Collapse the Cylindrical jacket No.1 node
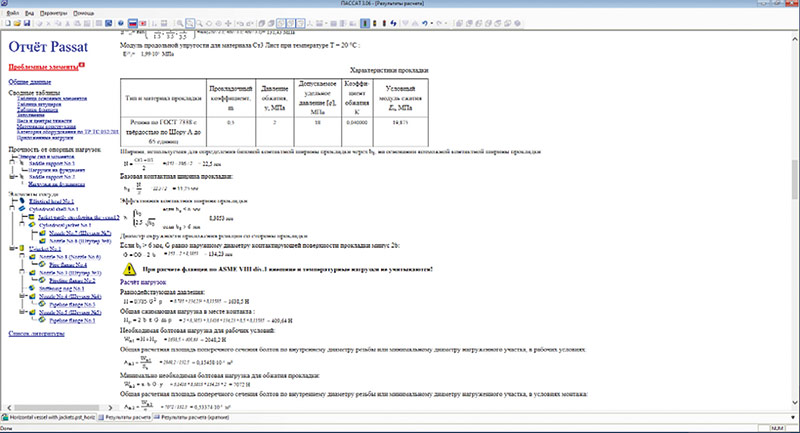800x433 pixels. [22, 224]
